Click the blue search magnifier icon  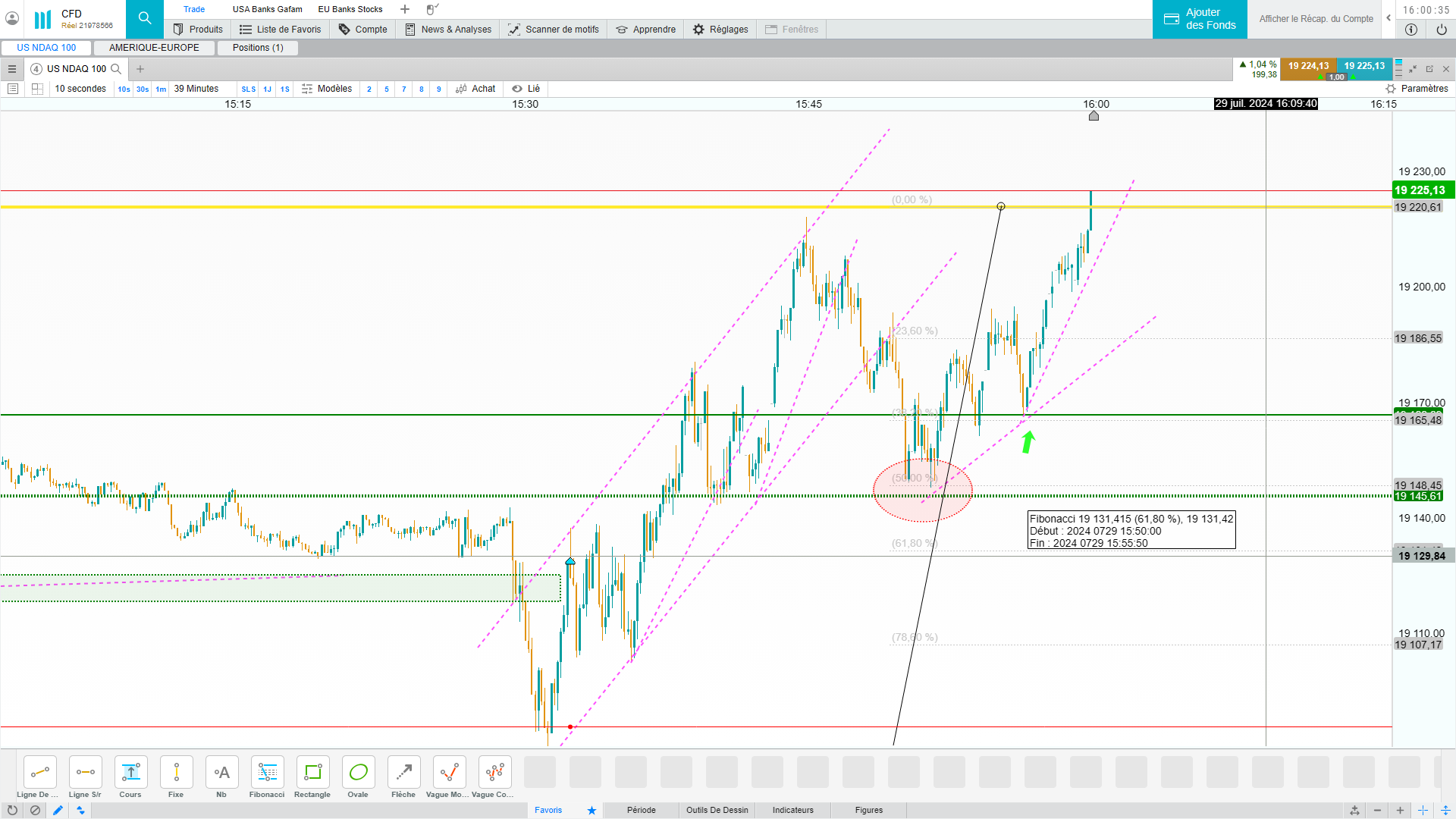145,18
